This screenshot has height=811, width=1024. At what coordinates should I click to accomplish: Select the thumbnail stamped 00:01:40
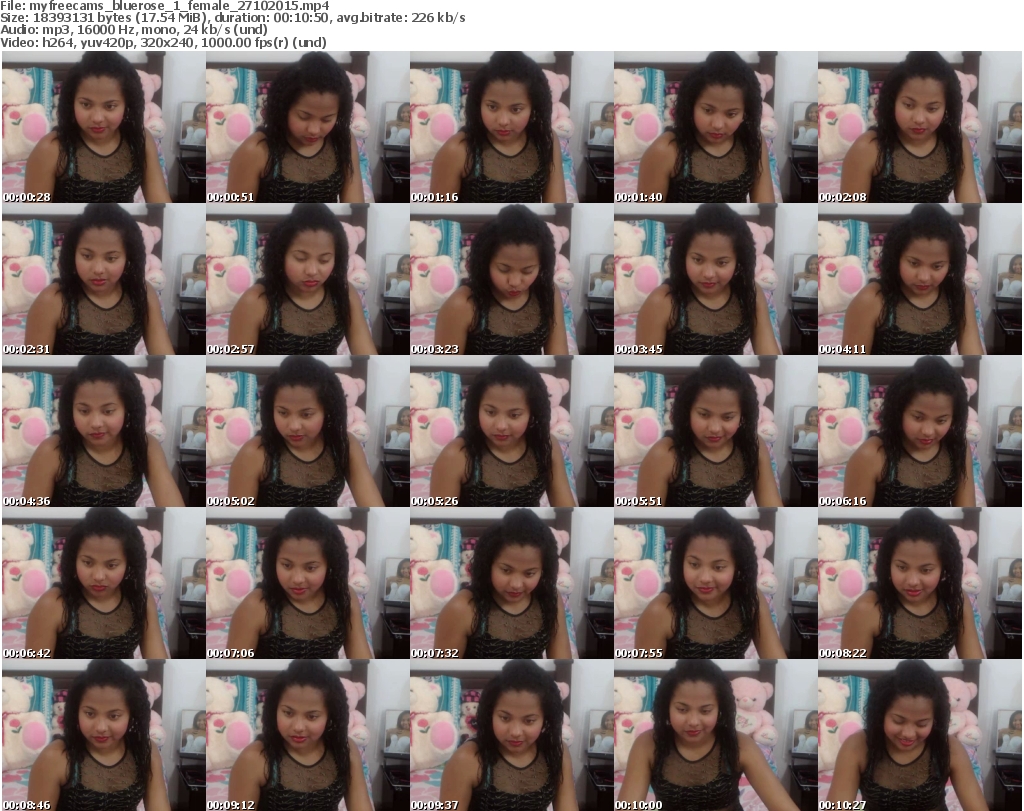[715, 127]
